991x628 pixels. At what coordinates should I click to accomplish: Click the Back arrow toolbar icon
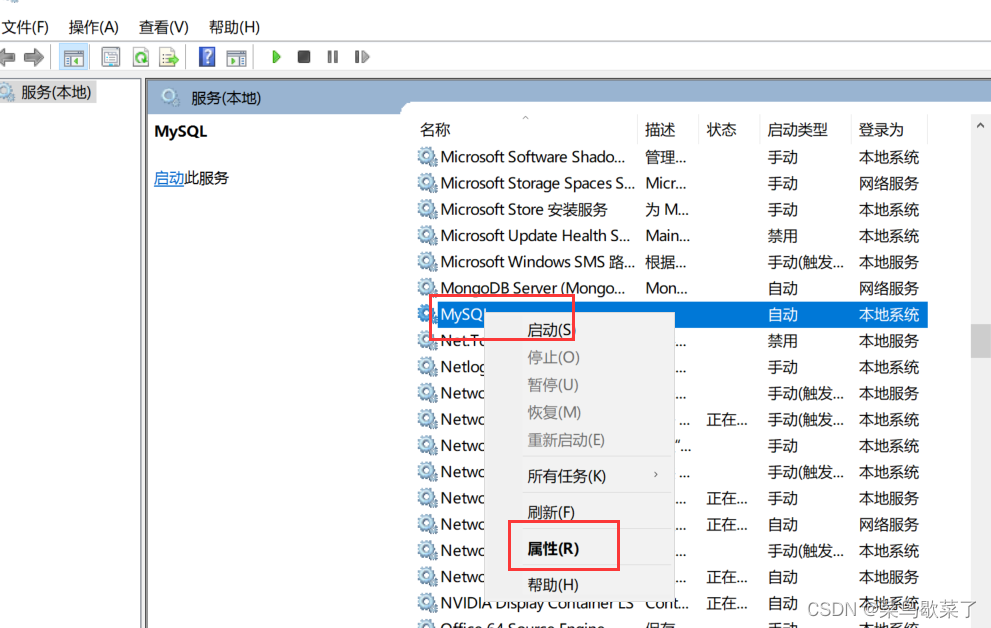pyautogui.click(x=8, y=57)
